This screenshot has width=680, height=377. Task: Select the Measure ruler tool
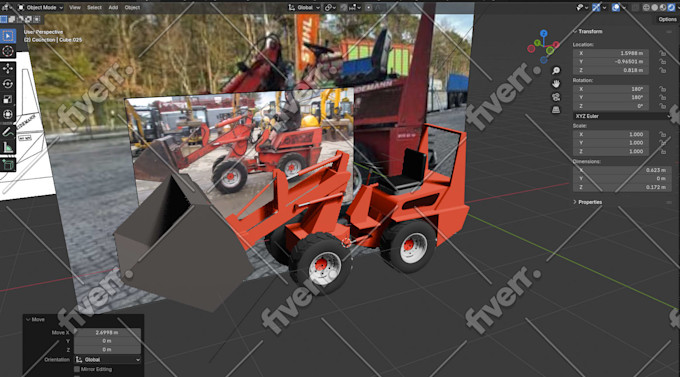(8, 148)
